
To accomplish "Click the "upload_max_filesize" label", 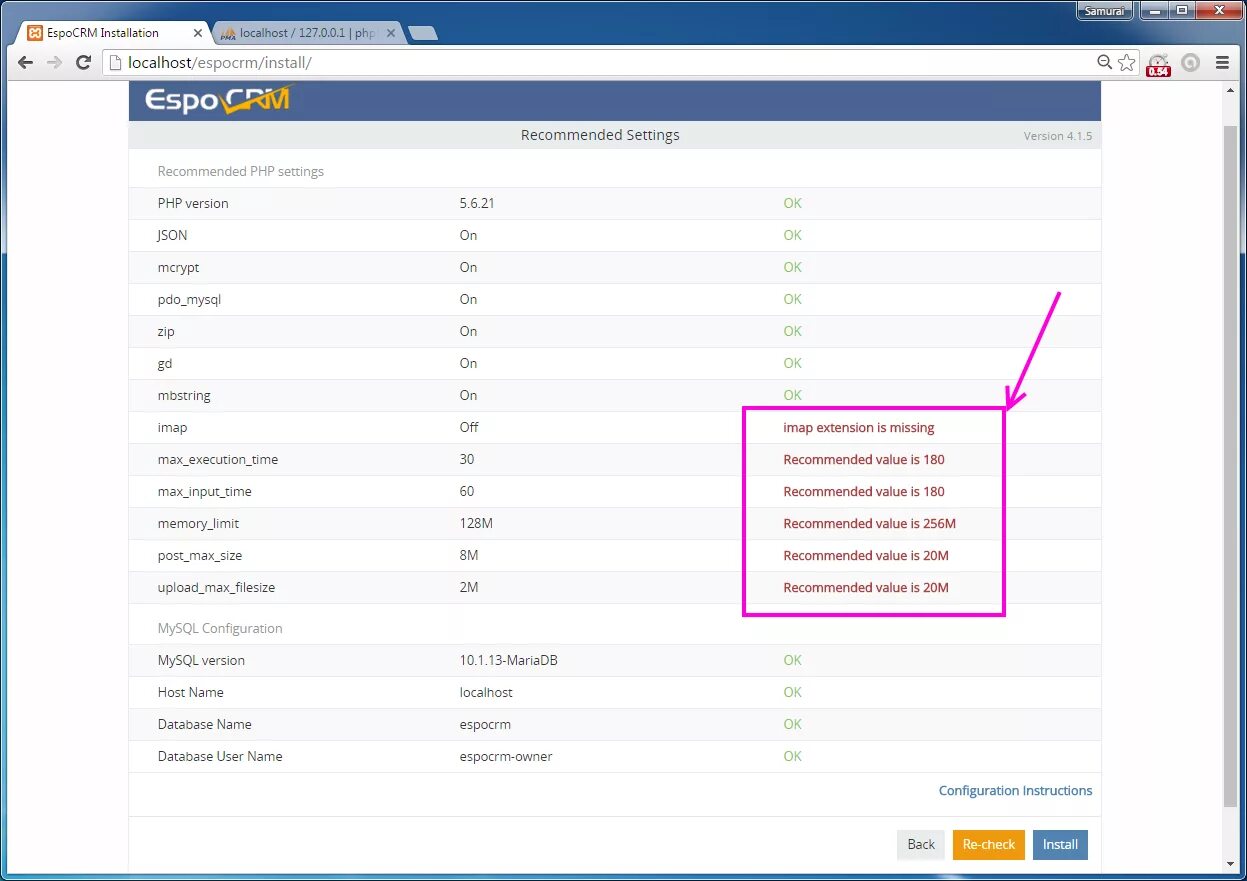I will point(216,587).
